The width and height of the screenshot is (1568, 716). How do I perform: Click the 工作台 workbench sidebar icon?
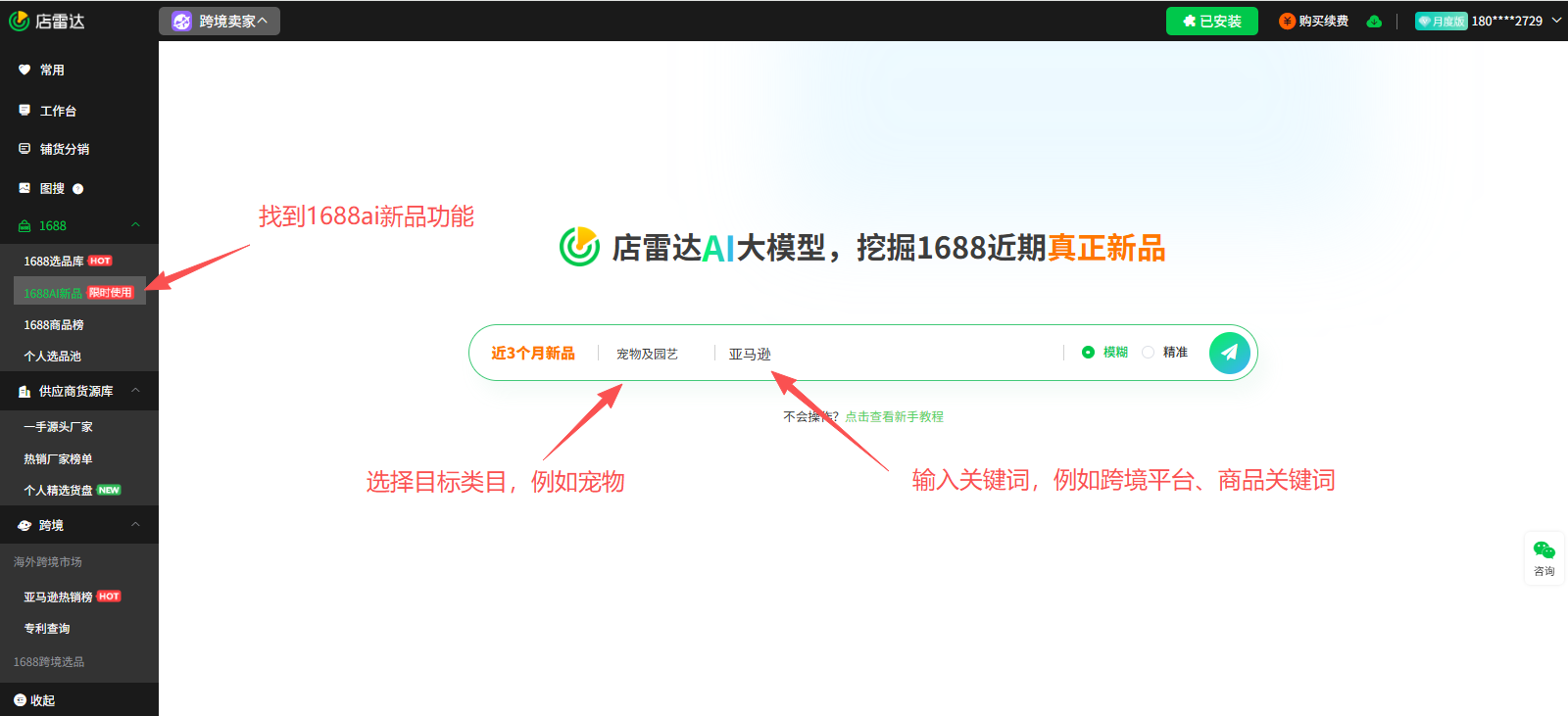tap(24, 111)
